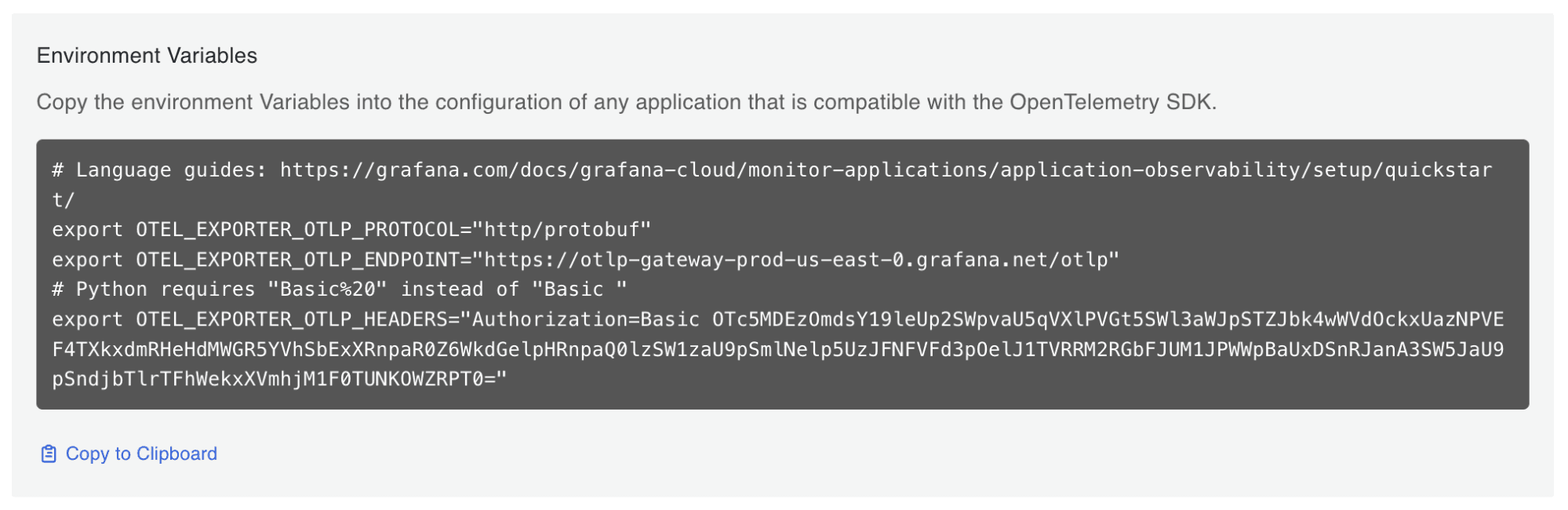Click the word "instead" in Python comment
Viewport: 1568px width, 510px height.
click(442, 290)
